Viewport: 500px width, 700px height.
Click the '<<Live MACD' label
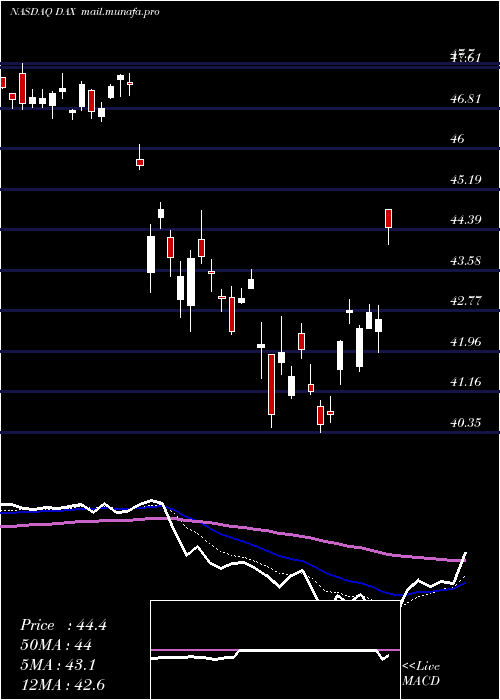421,673
